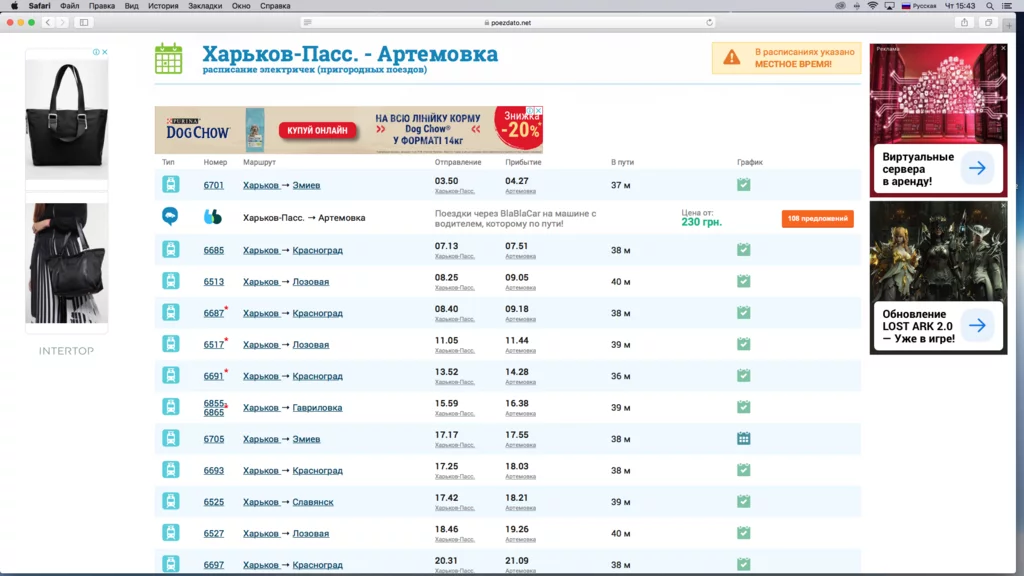Click train type icon in row 6513
This screenshot has height=576, width=1024.
point(170,281)
